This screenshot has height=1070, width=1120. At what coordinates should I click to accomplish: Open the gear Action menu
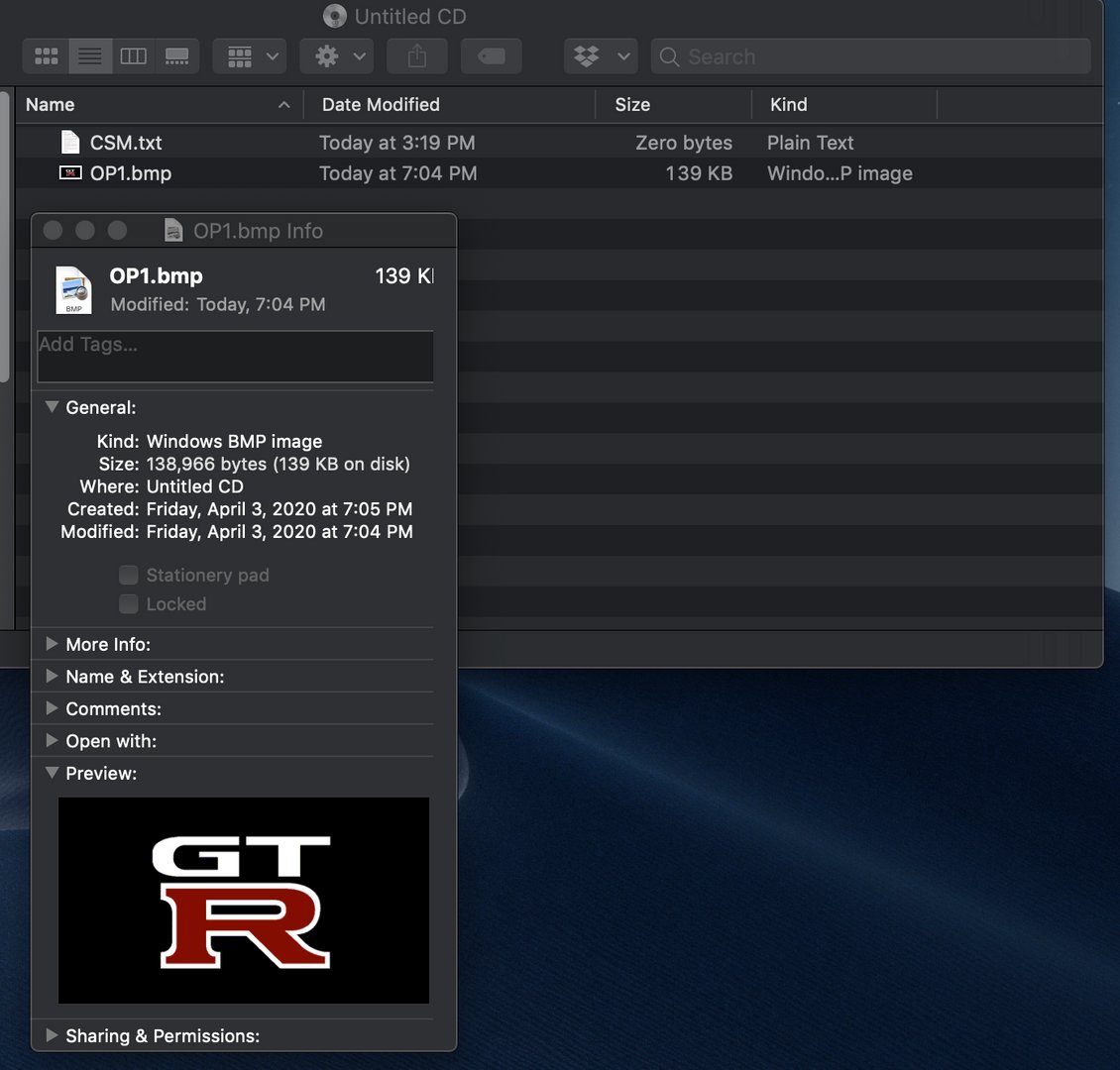click(338, 56)
